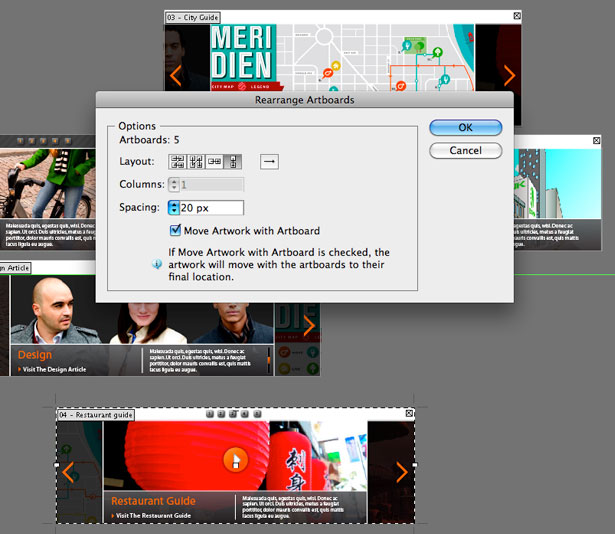Confirm the dialog with OK
This screenshot has width=615, height=534.
pos(466,128)
